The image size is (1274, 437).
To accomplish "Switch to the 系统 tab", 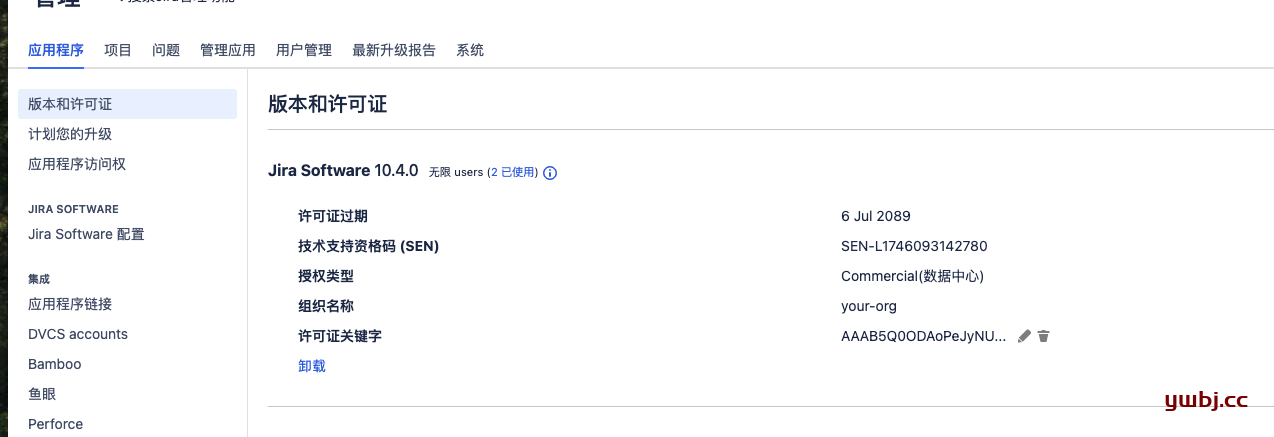I will (470, 50).
